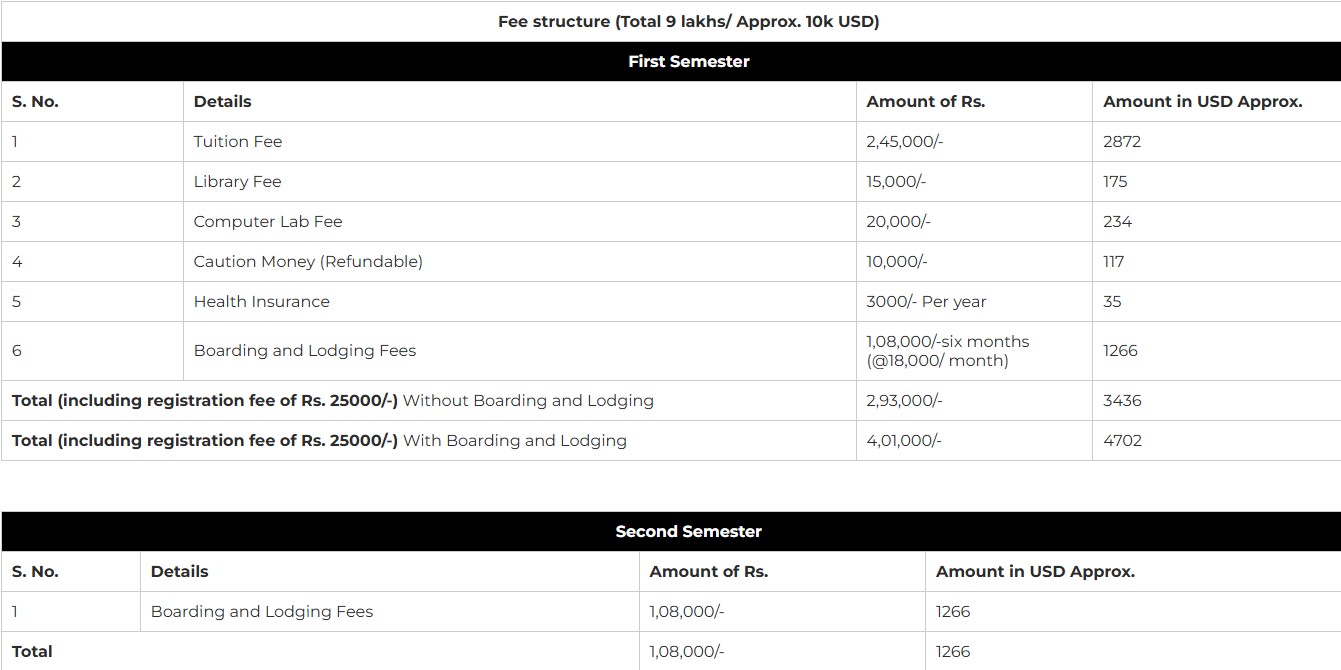Click the 4,01,000/- total amount
The height and width of the screenshot is (670, 1341).
click(x=903, y=440)
